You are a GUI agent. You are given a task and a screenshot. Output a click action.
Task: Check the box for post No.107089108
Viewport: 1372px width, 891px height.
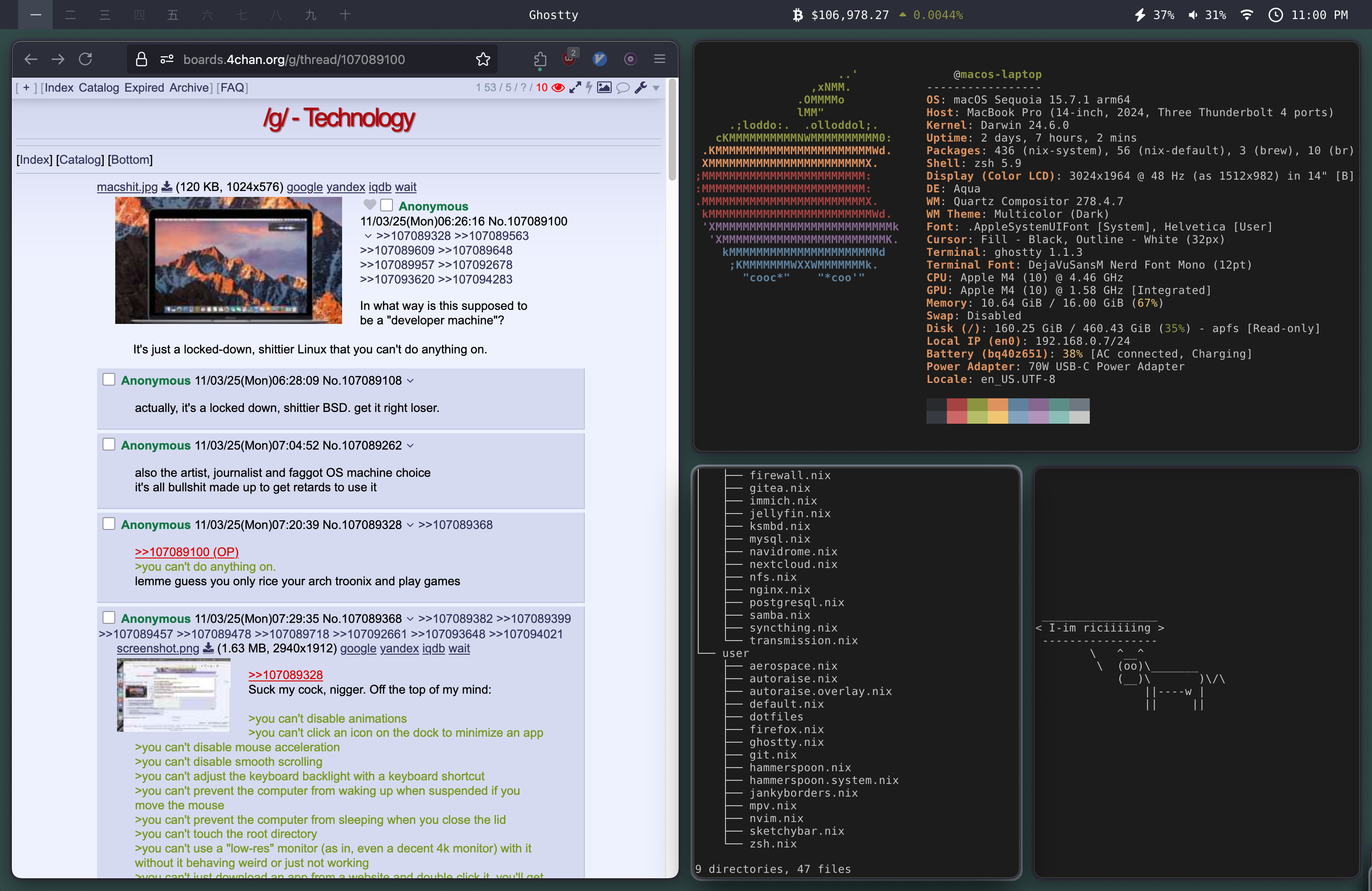coord(109,379)
